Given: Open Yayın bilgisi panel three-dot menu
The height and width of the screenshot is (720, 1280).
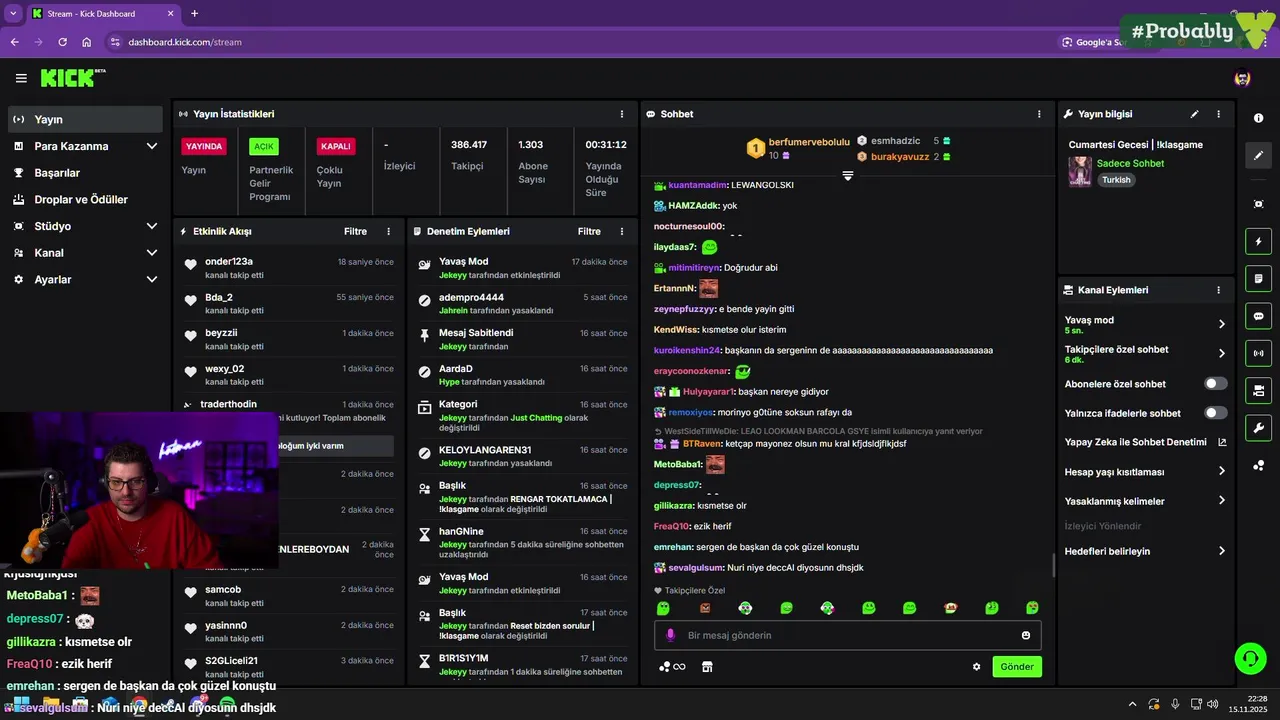Looking at the screenshot, I should [x=1218, y=114].
